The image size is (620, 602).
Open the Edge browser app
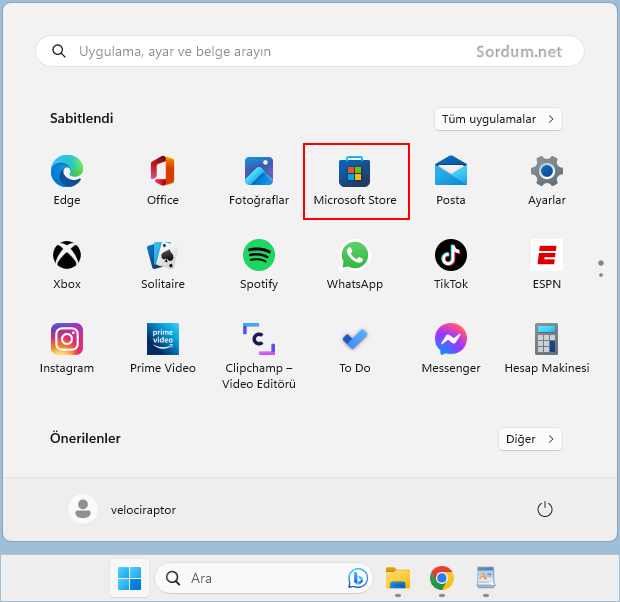[x=67, y=180]
